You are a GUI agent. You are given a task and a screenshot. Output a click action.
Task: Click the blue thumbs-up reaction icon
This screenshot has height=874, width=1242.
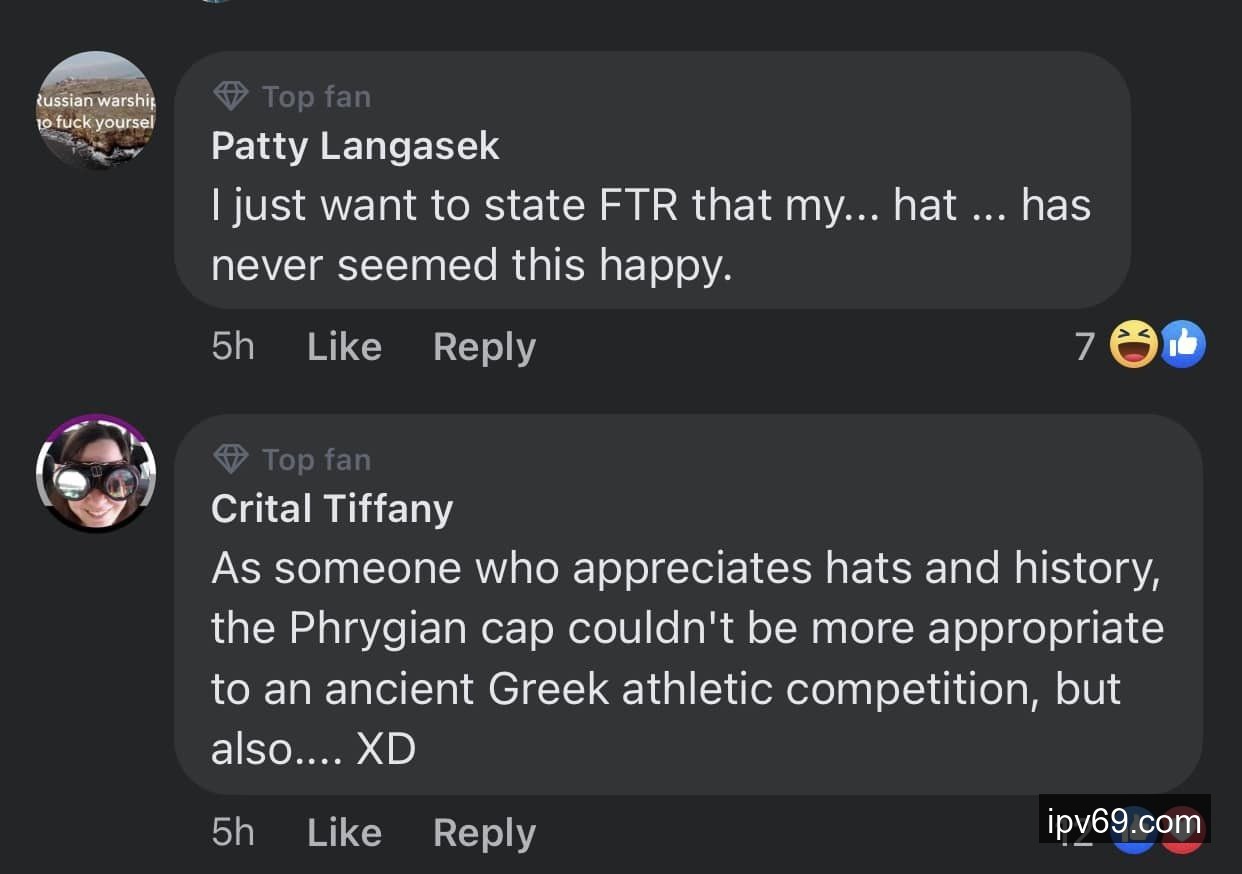pyautogui.click(x=1183, y=346)
